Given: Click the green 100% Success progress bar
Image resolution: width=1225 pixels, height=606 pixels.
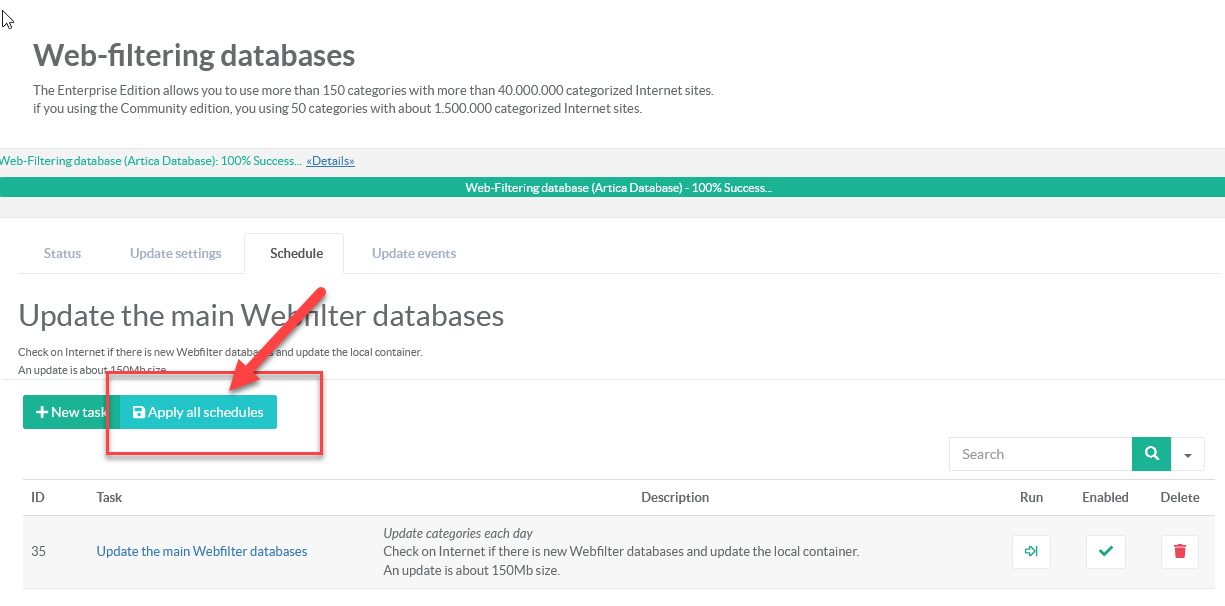Looking at the screenshot, I should point(612,188).
